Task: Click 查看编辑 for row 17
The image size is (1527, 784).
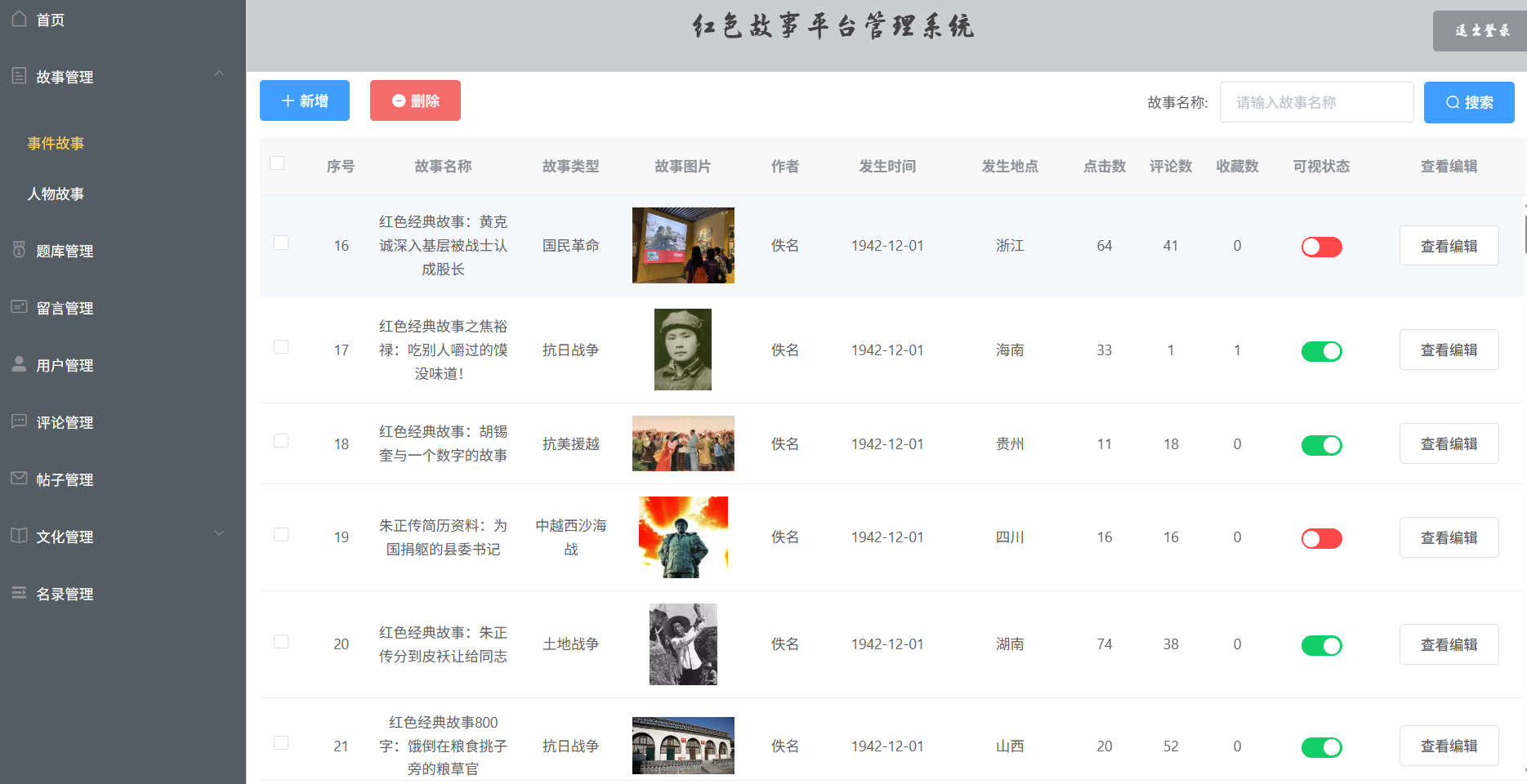Action: pyautogui.click(x=1449, y=350)
